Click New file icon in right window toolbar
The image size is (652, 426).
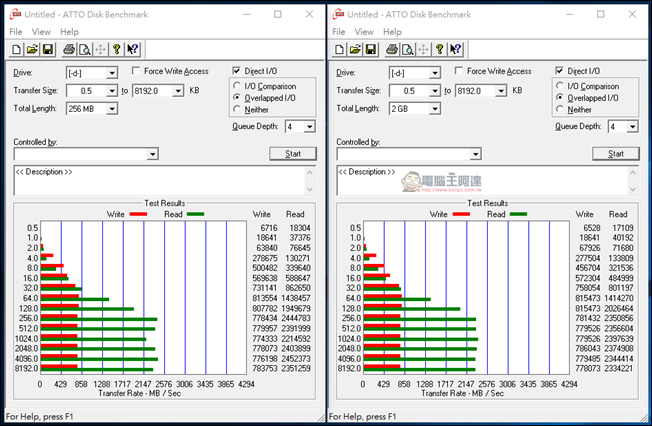[x=339, y=50]
